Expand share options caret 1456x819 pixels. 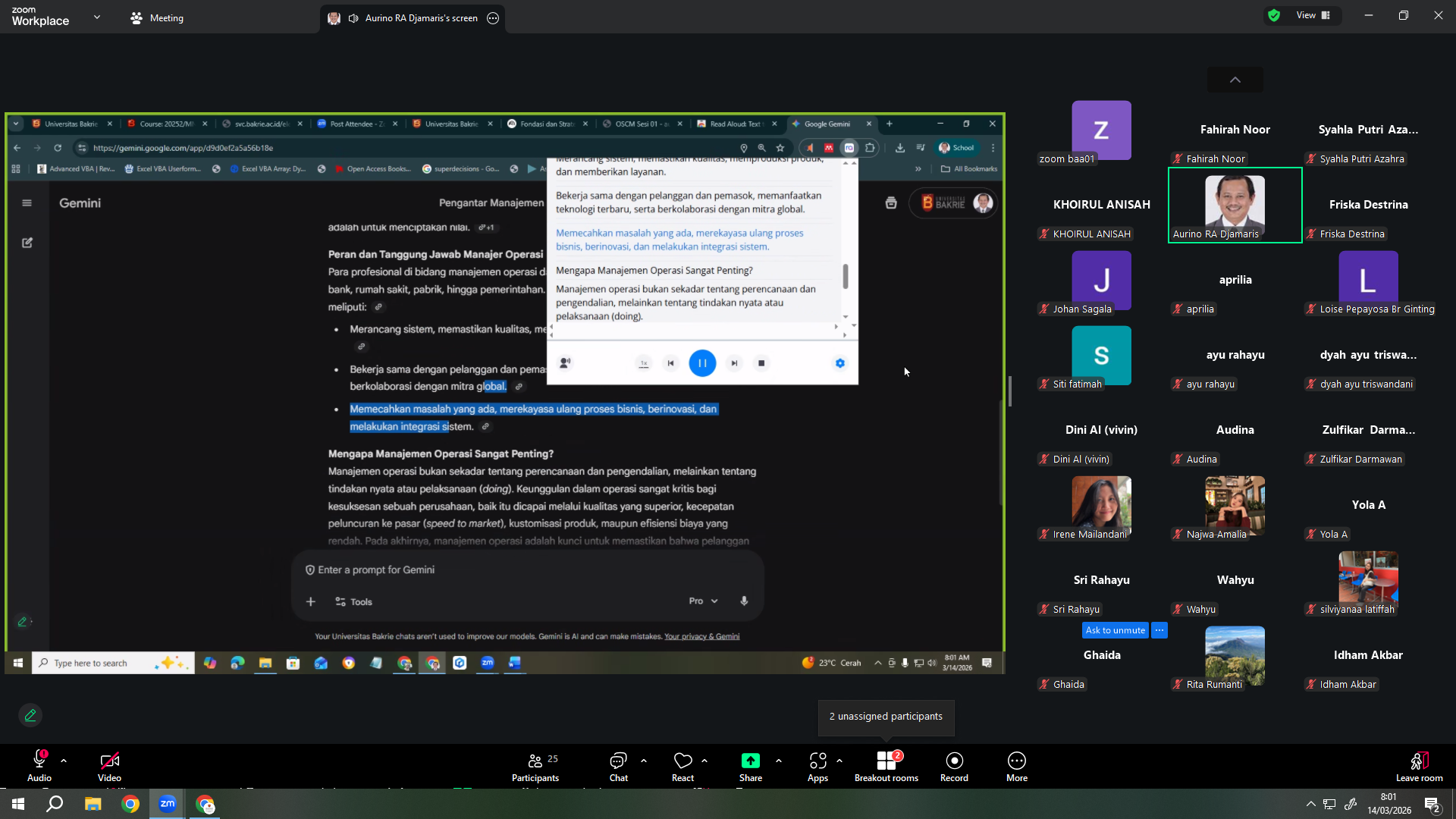click(x=779, y=760)
